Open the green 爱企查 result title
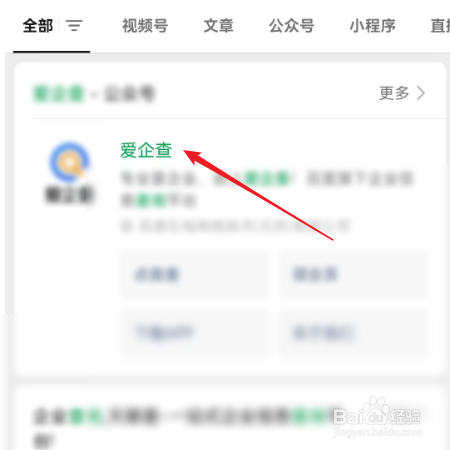This screenshot has width=450, height=450. [146, 150]
